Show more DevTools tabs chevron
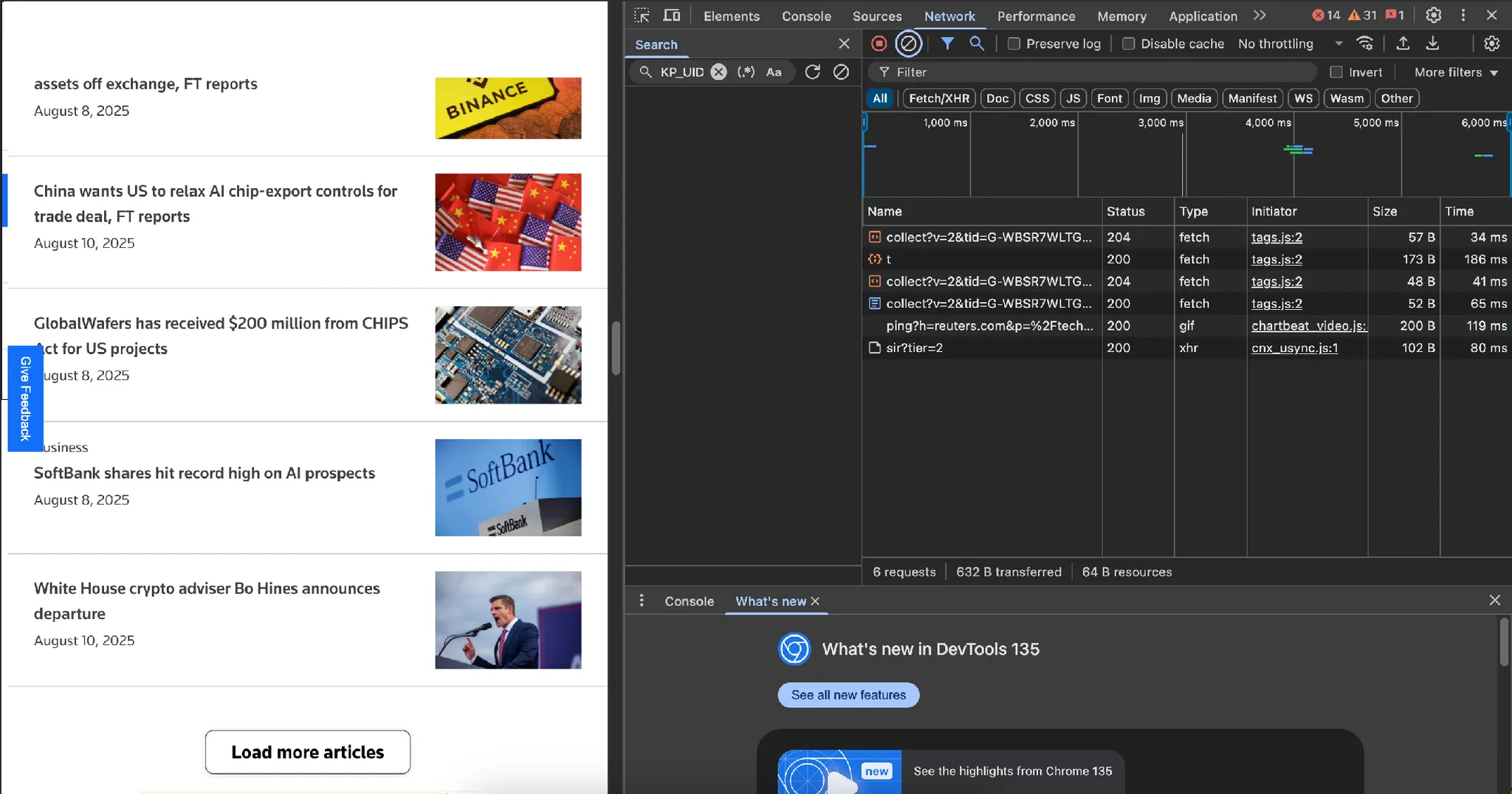The height and width of the screenshot is (794, 1512). coord(1260,15)
